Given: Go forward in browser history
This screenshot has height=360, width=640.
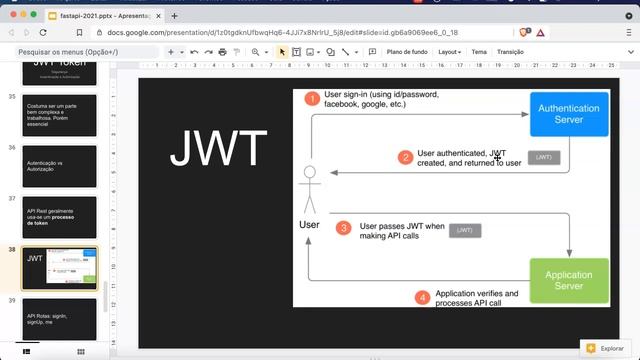Looking at the screenshot, I should tap(27, 32).
